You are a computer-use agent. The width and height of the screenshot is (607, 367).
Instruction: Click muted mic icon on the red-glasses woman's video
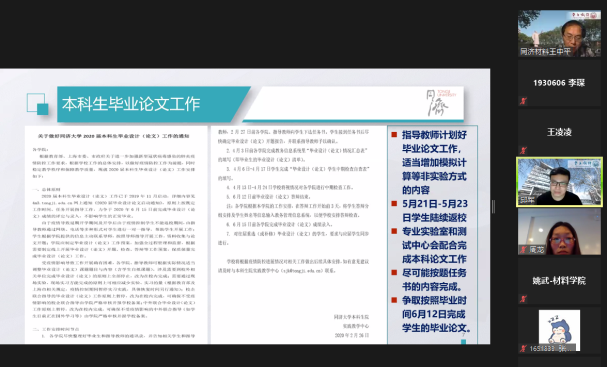click(523, 250)
